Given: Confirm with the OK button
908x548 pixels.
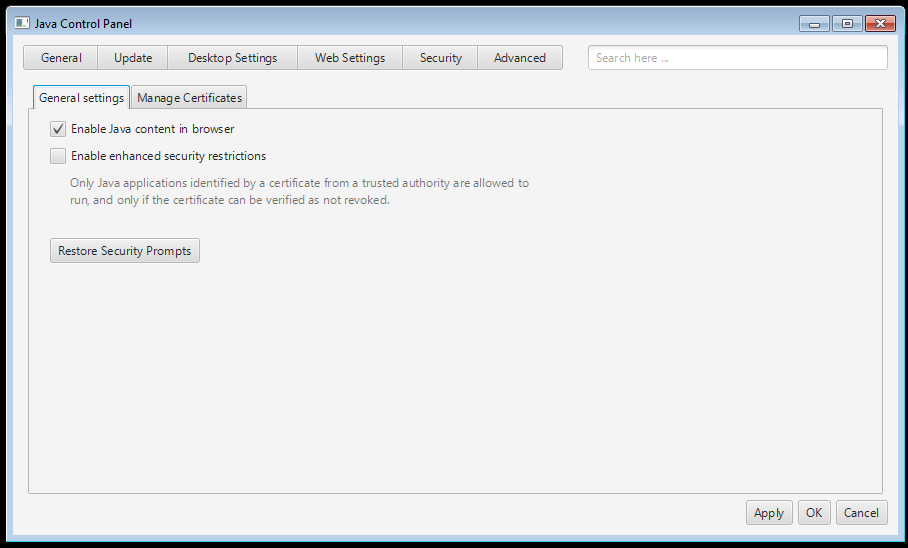Looking at the screenshot, I should click(x=814, y=513).
